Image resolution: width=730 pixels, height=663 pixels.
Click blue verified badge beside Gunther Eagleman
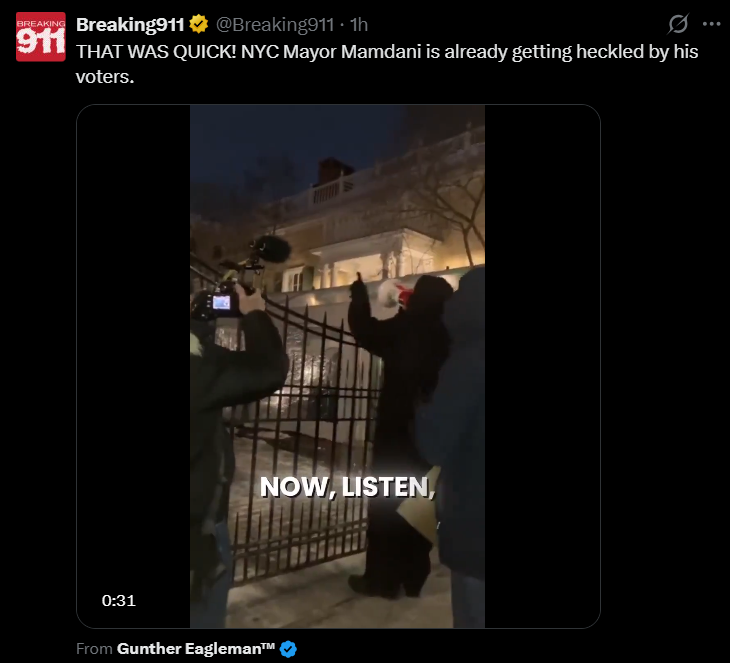288,649
